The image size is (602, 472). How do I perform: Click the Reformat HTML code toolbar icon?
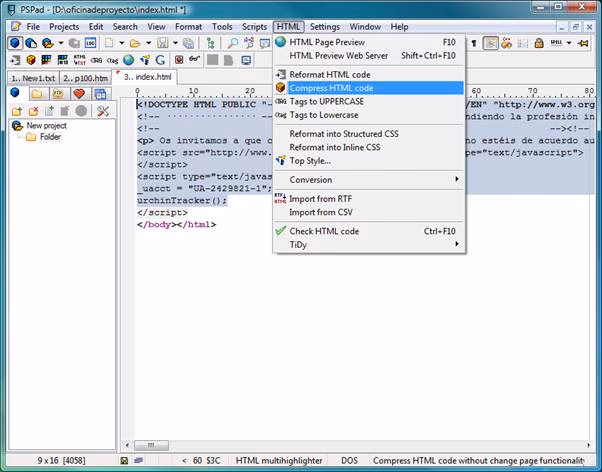15,60
